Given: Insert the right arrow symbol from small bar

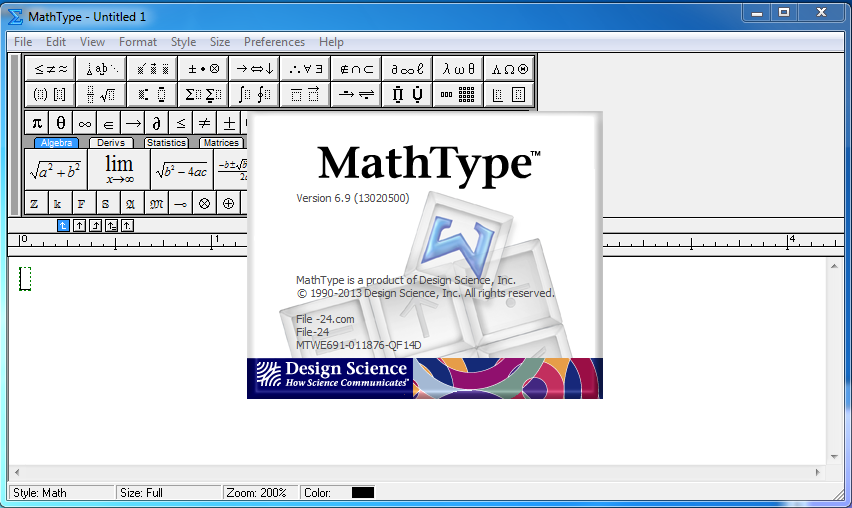Looking at the screenshot, I should pyautogui.click(x=132, y=123).
